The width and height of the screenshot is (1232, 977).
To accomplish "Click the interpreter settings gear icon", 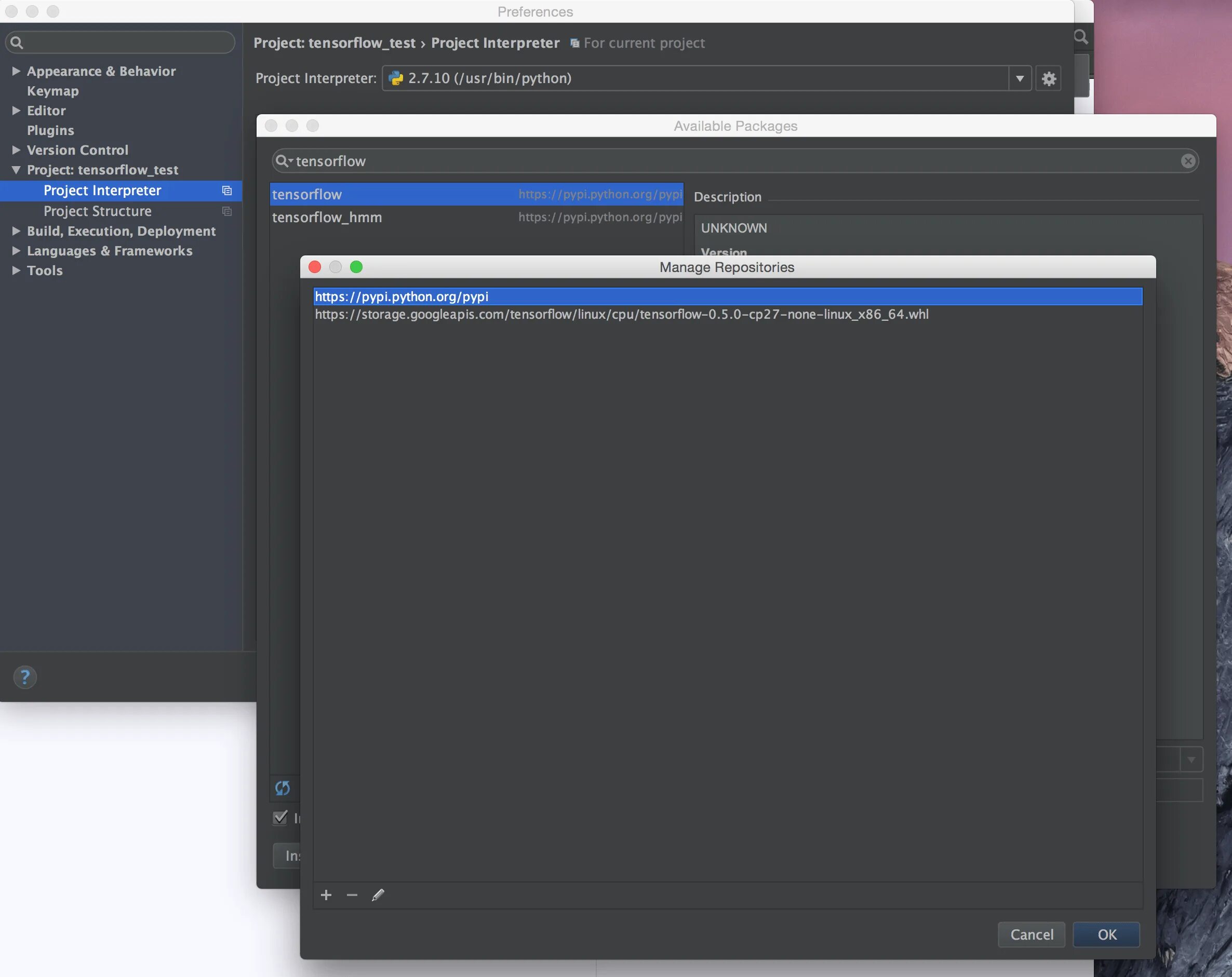I will [x=1049, y=79].
